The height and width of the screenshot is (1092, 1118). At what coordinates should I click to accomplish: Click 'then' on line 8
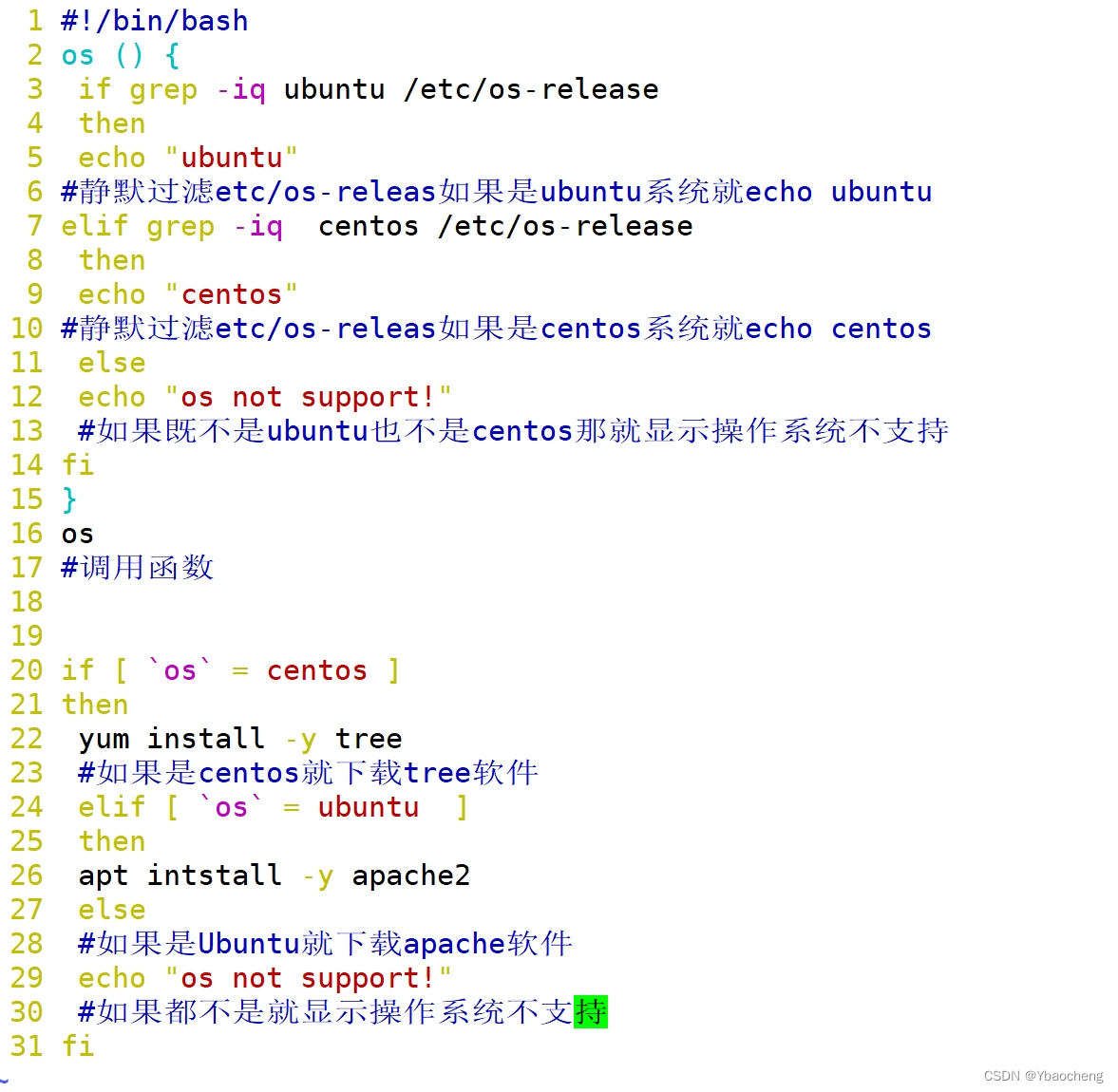coord(112,261)
